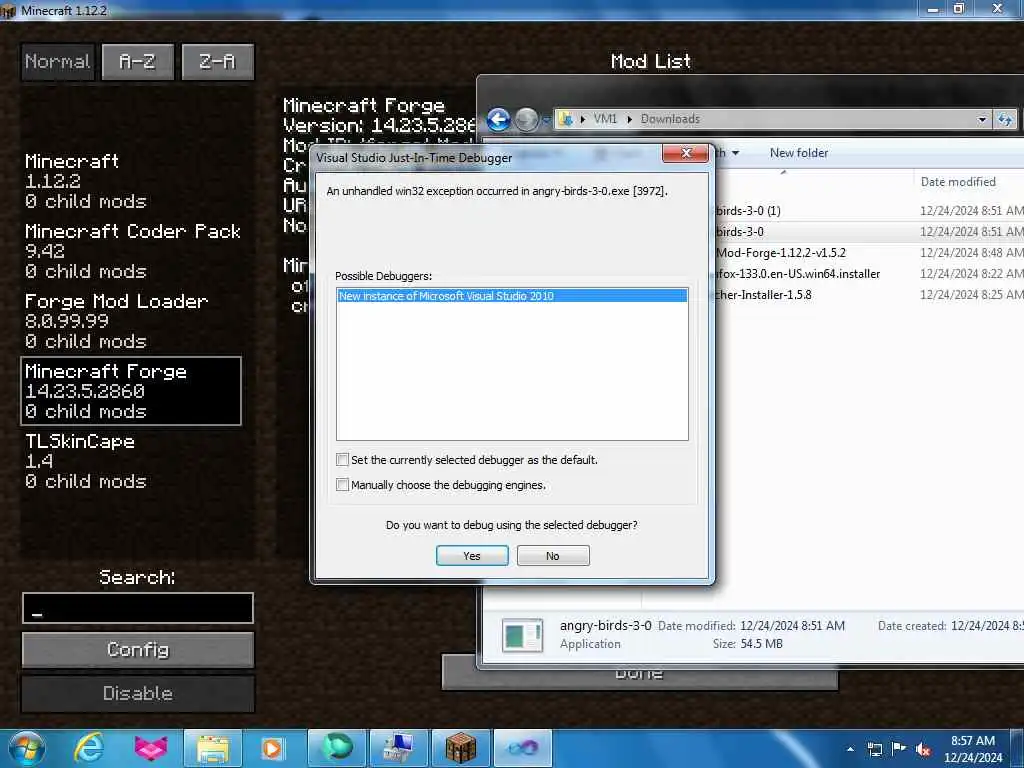Open the computer network taskbar app
The image size is (1024, 768).
[x=398, y=748]
